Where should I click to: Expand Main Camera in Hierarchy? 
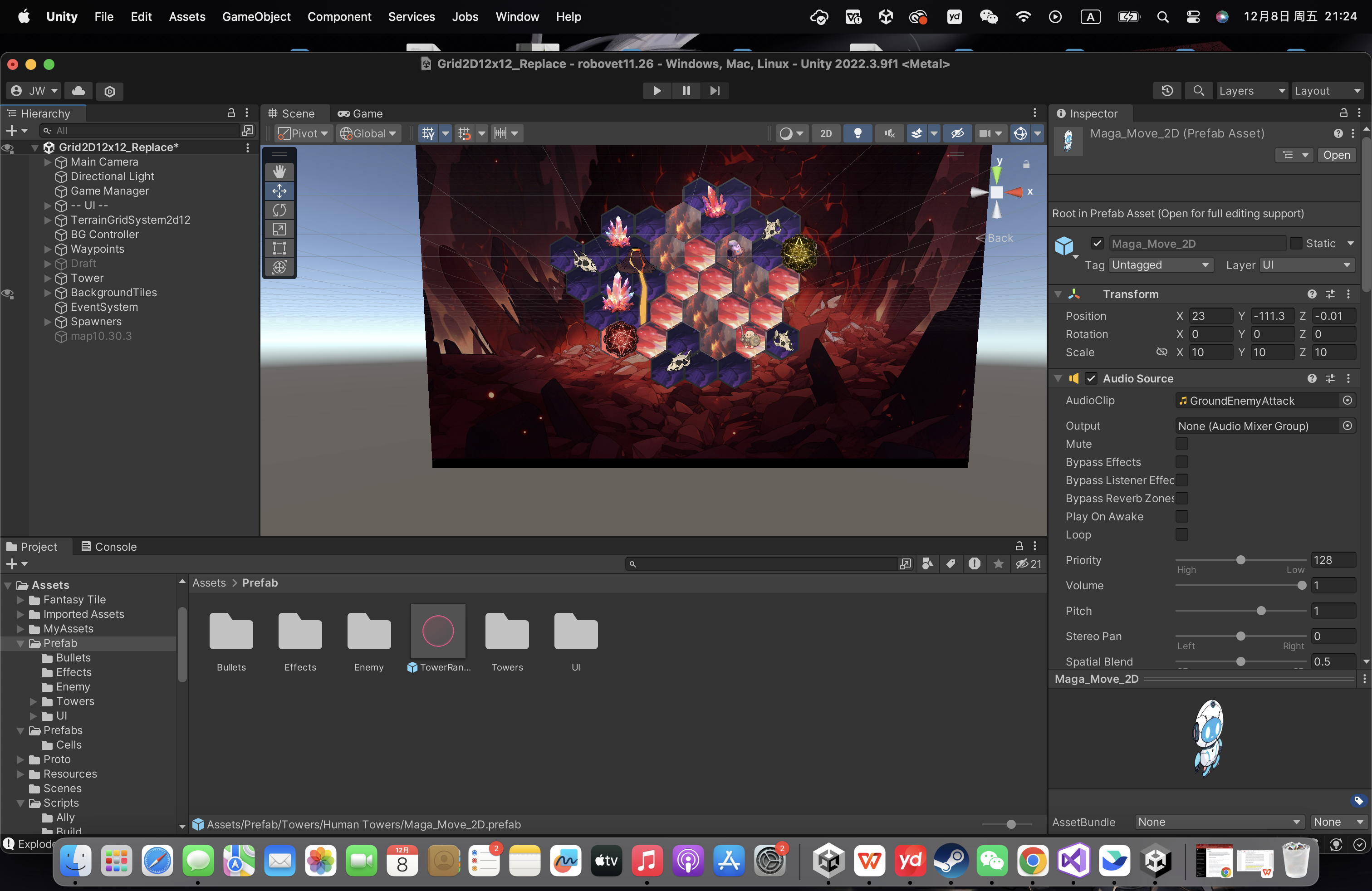tap(48, 162)
